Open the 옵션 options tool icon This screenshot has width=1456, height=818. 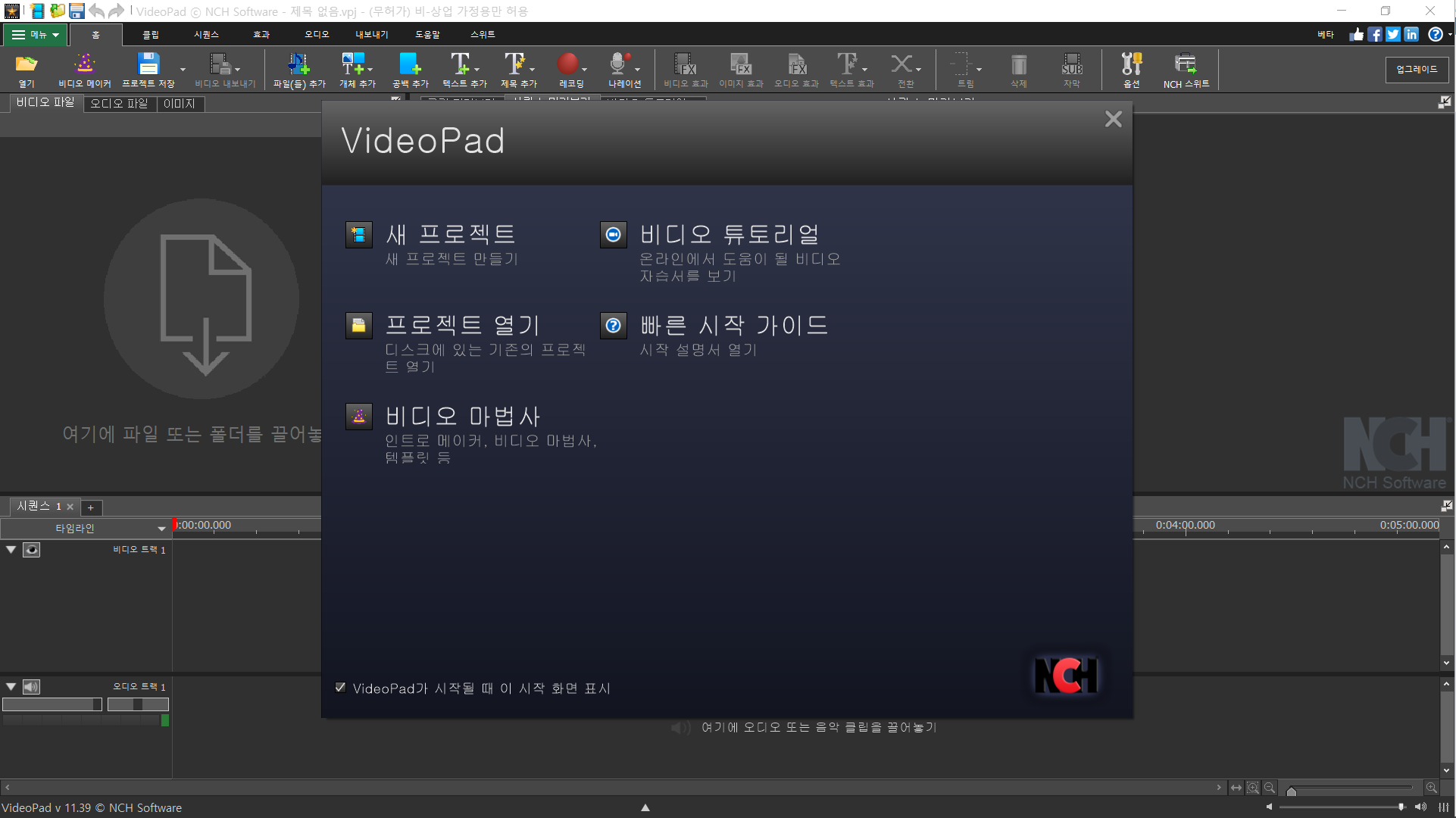coord(1131,64)
